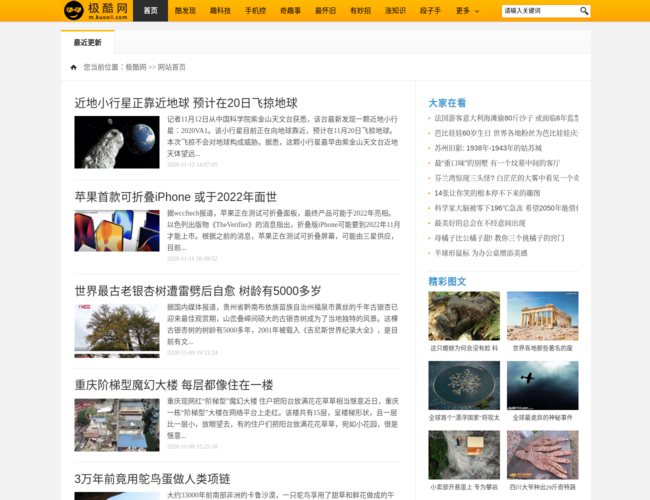Screen dimensions: 650x500
Task: Click the 极酷网 breadcrumb link
Action: pyautogui.click(x=136, y=67)
